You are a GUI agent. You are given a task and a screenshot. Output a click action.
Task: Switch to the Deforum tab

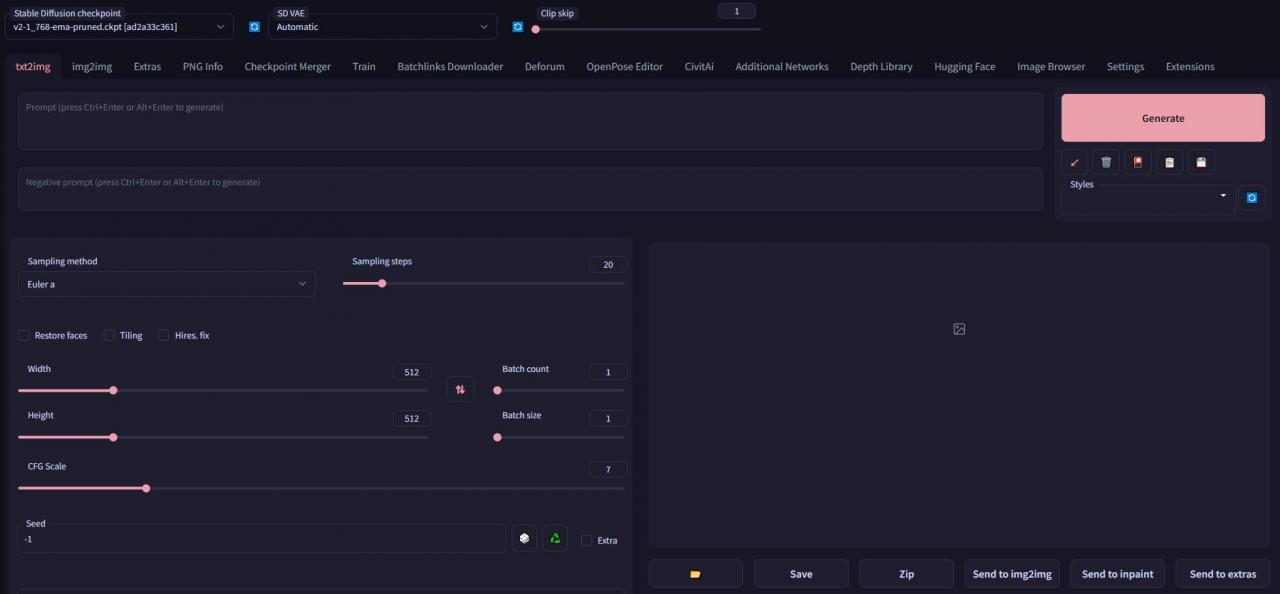[x=545, y=66]
